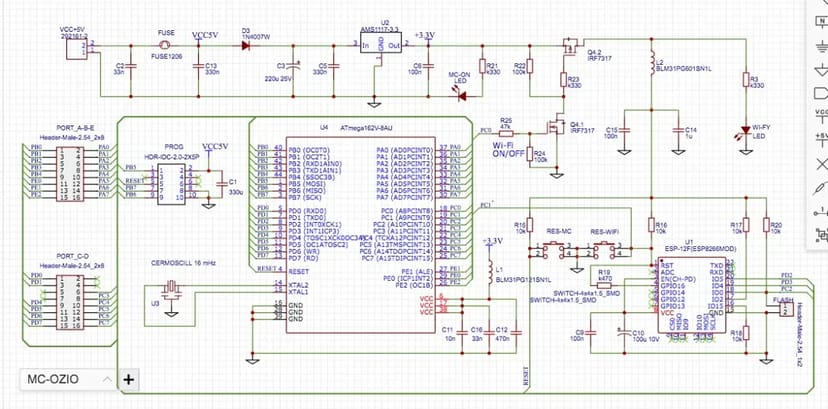
Task: Click the MC-ON LED symbol
Action: point(463,95)
